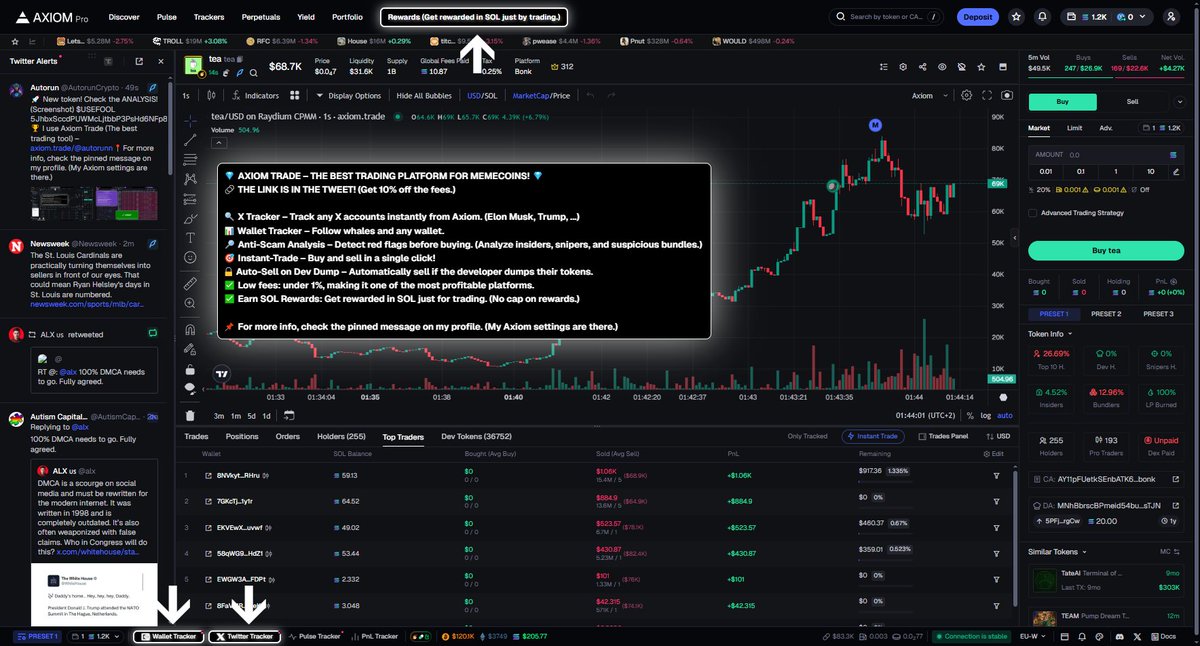Open the notifications bell icon
This screenshot has width=1200, height=646.
click(1043, 17)
